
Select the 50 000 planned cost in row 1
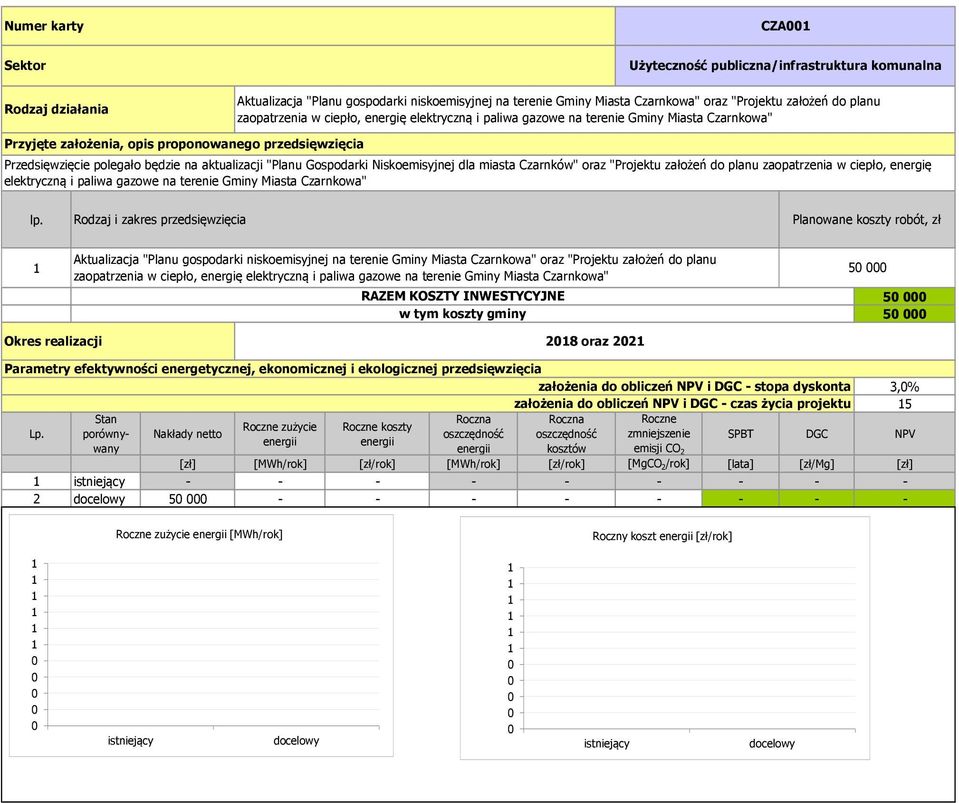point(867,268)
